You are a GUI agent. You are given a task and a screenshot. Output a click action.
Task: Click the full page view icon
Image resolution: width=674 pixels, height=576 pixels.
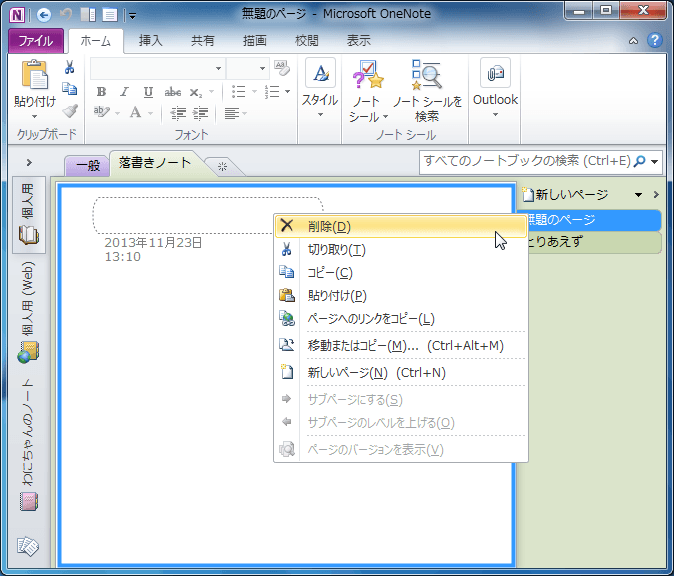(x=110, y=15)
